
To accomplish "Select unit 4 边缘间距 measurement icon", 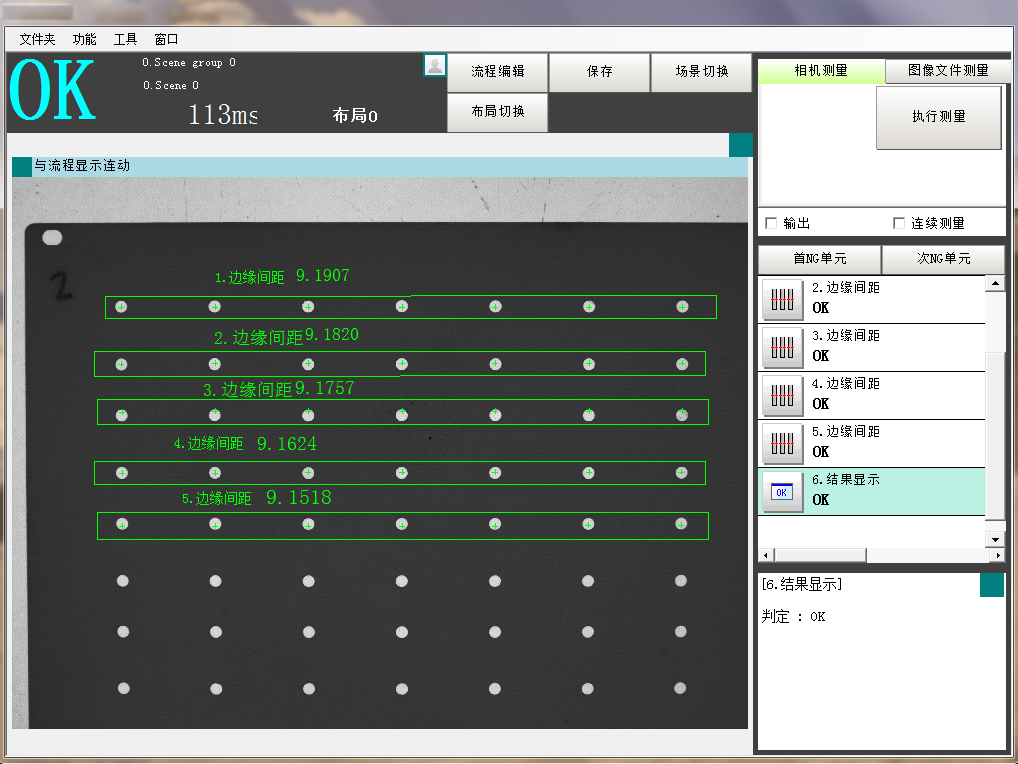I will coord(783,395).
